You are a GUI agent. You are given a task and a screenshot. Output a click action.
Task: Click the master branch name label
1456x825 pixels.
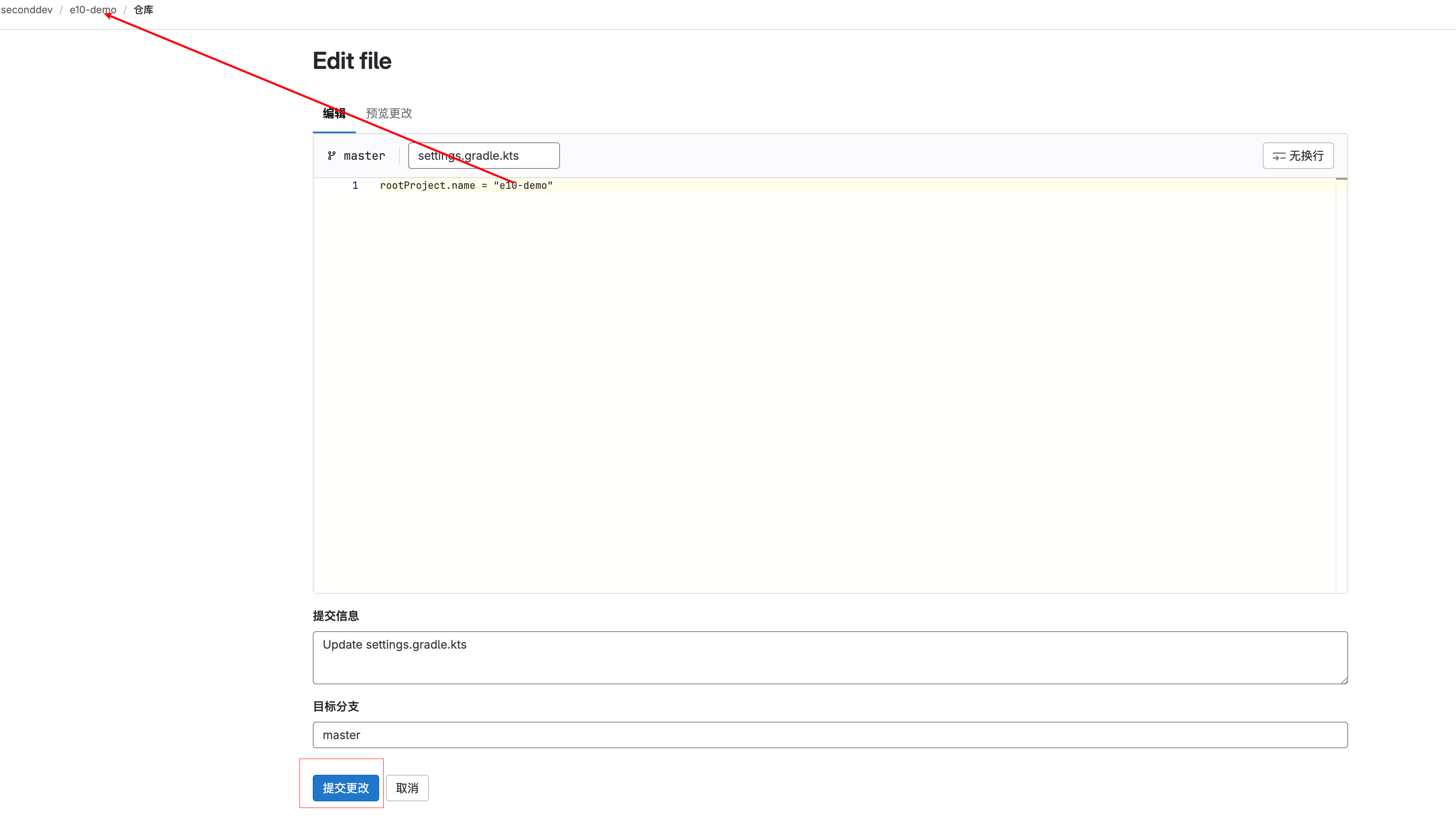coord(364,156)
